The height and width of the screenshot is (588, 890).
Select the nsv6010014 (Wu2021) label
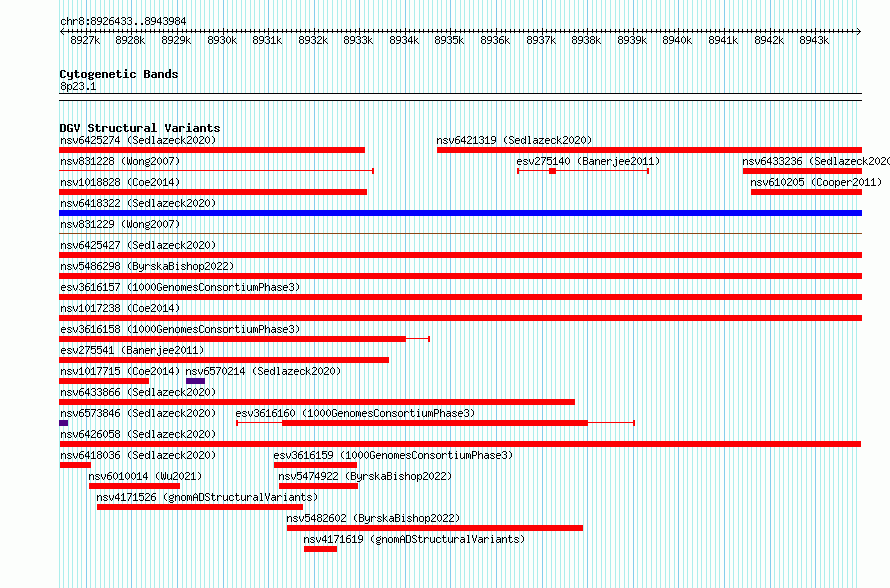point(145,476)
